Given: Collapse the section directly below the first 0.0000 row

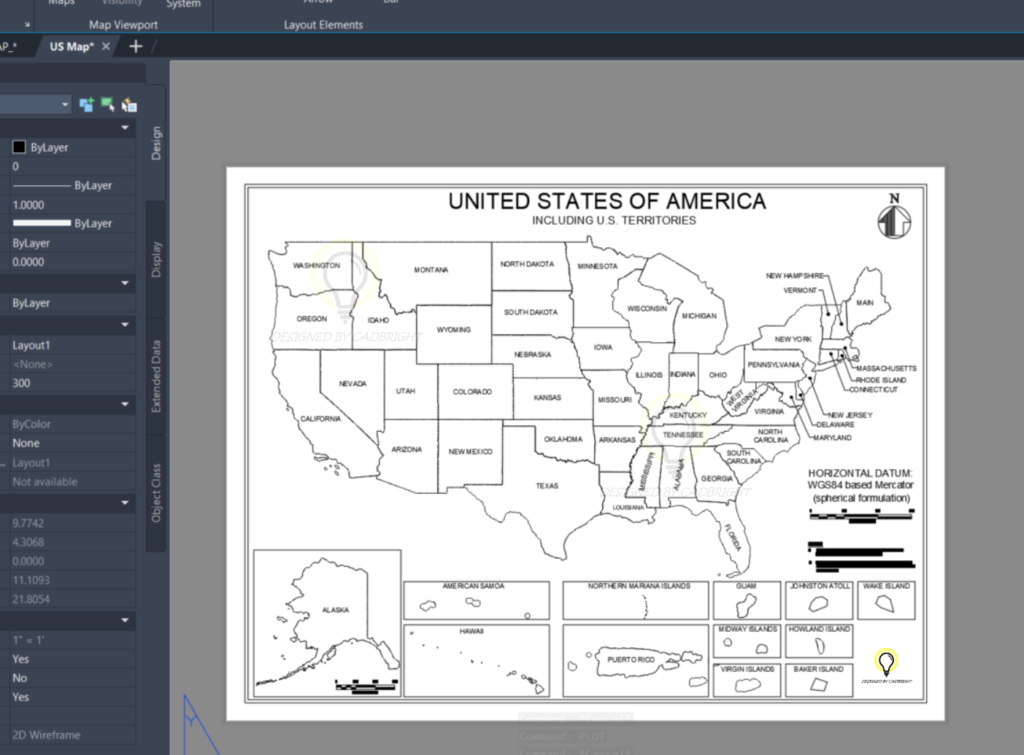Looking at the screenshot, I should click(125, 283).
